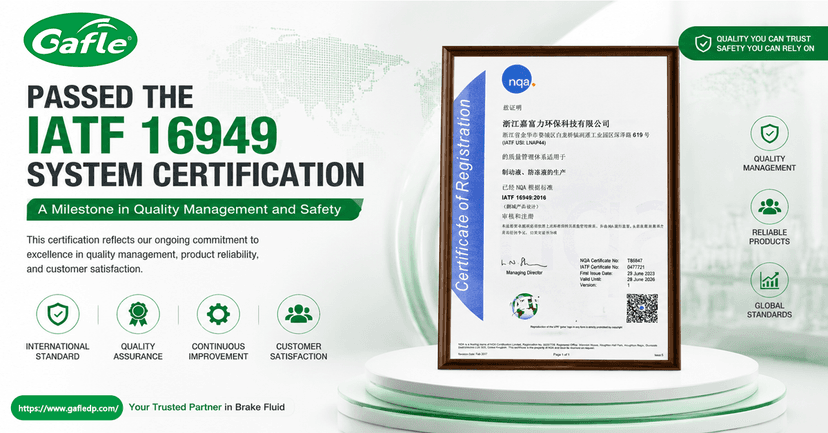Click 'IATF 16949:2016' on the certificate
The height and width of the screenshot is (433, 828).
click(524, 197)
